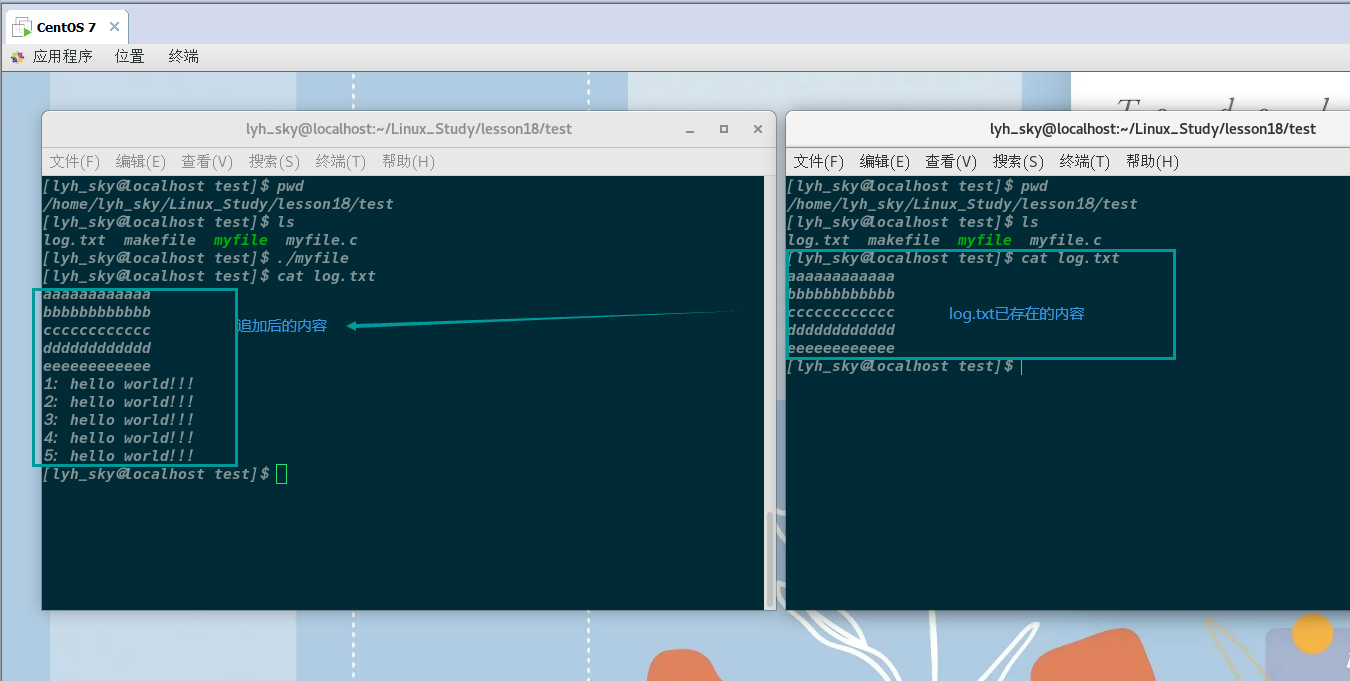Click 'cat log.txt' command in left terminal
The image size is (1350, 681).
[326, 276]
